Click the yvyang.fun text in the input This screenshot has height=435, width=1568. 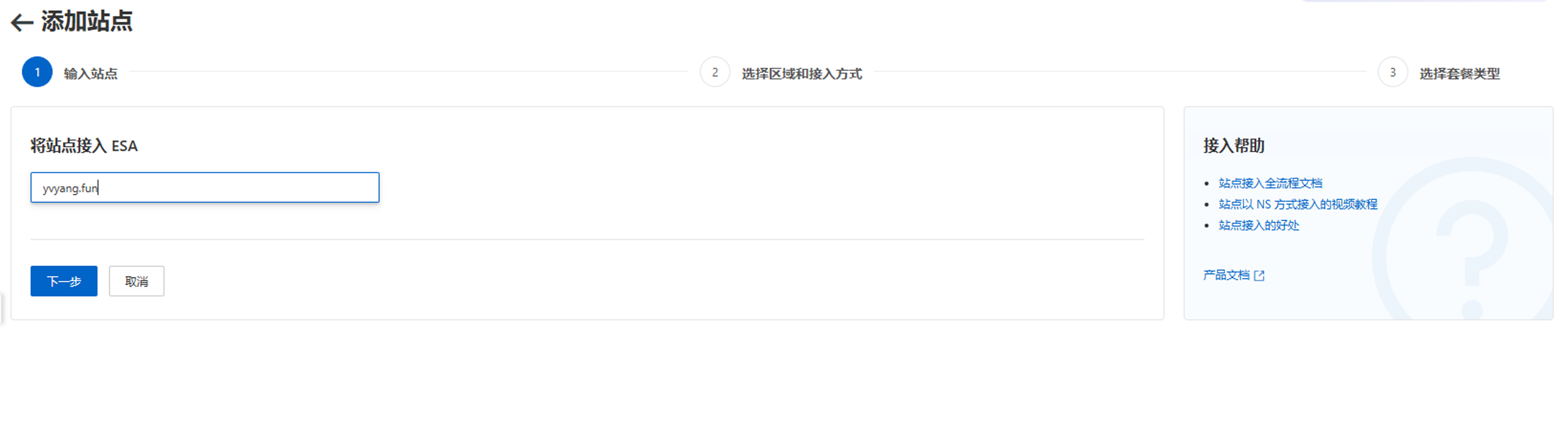[70, 188]
